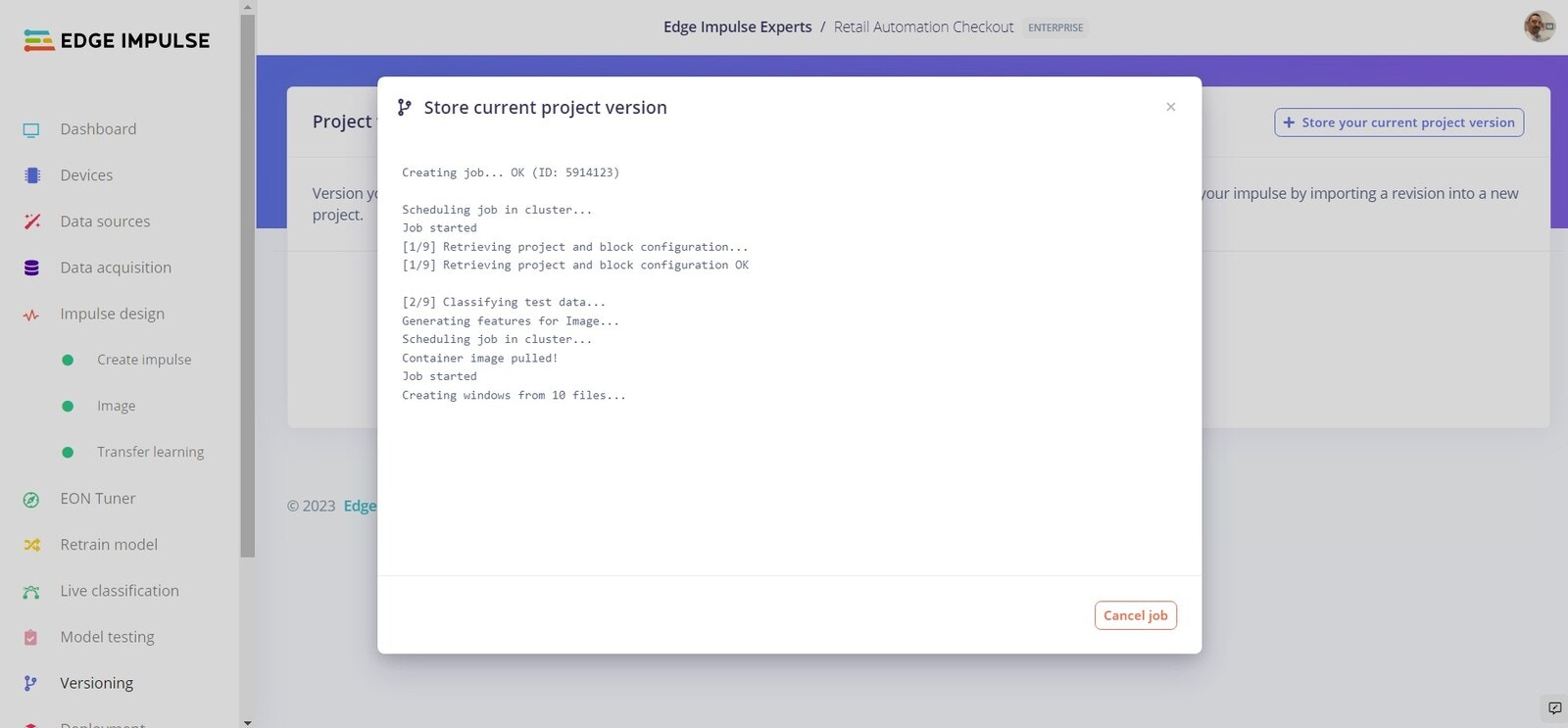The image size is (1568, 728).
Task: Close the Store current project version dialog
Action: click(1170, 107)
